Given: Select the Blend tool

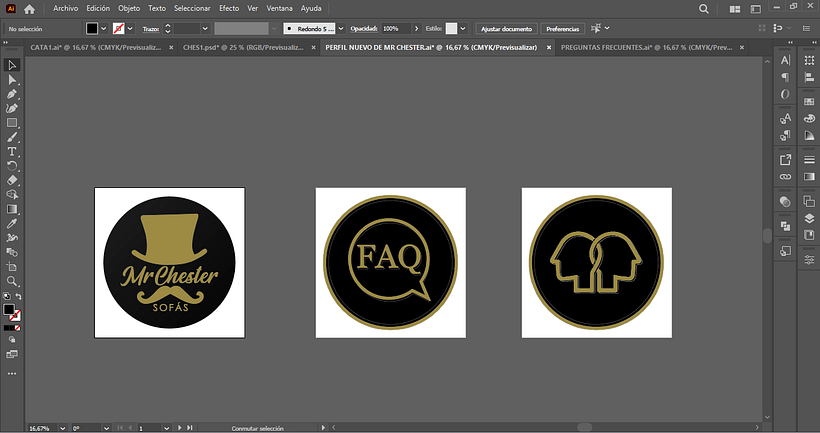Looking at the screenshot, I should tap(12, 252).
